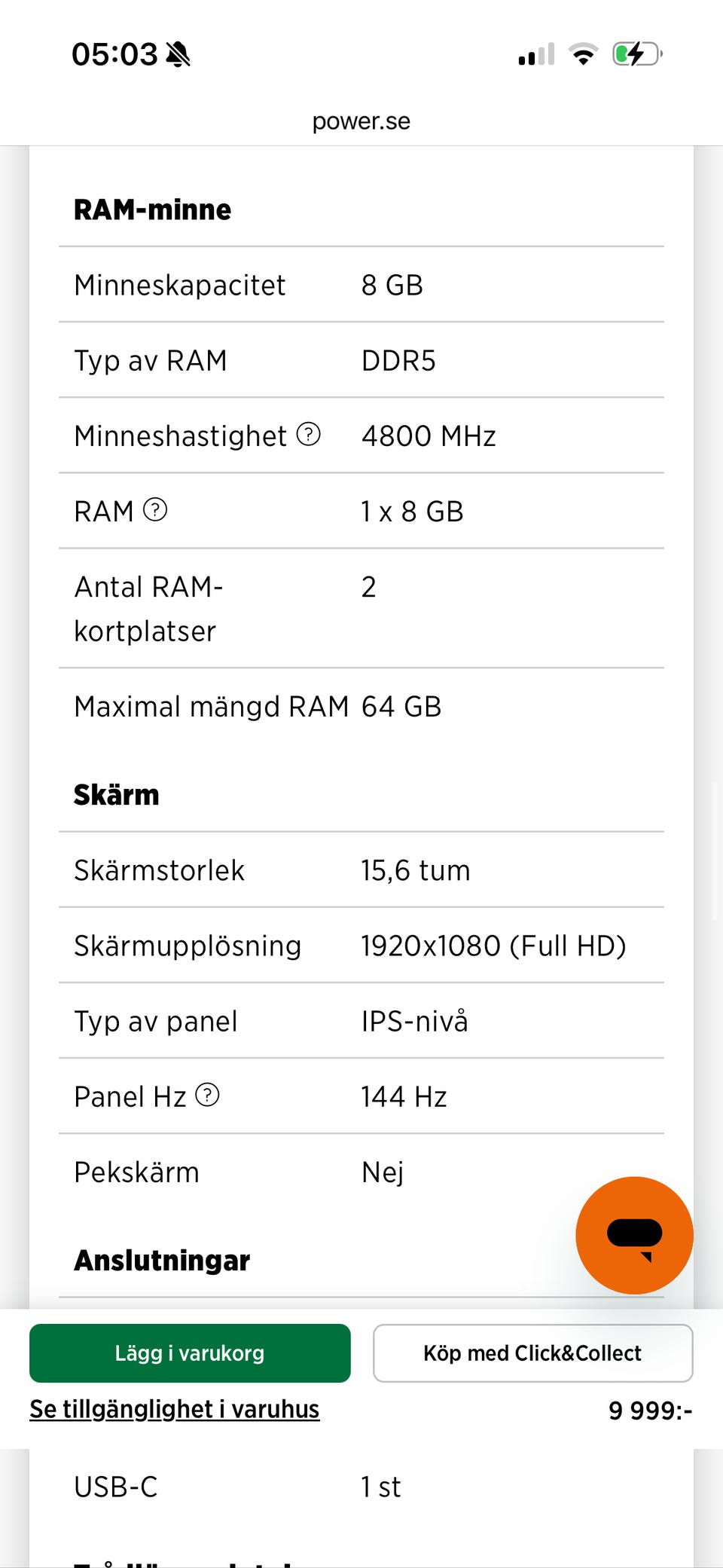The image size is (723, 1568).
Task: Tap the question mark beside RAM
Action: pyautogui.click(x=155, y=510)
